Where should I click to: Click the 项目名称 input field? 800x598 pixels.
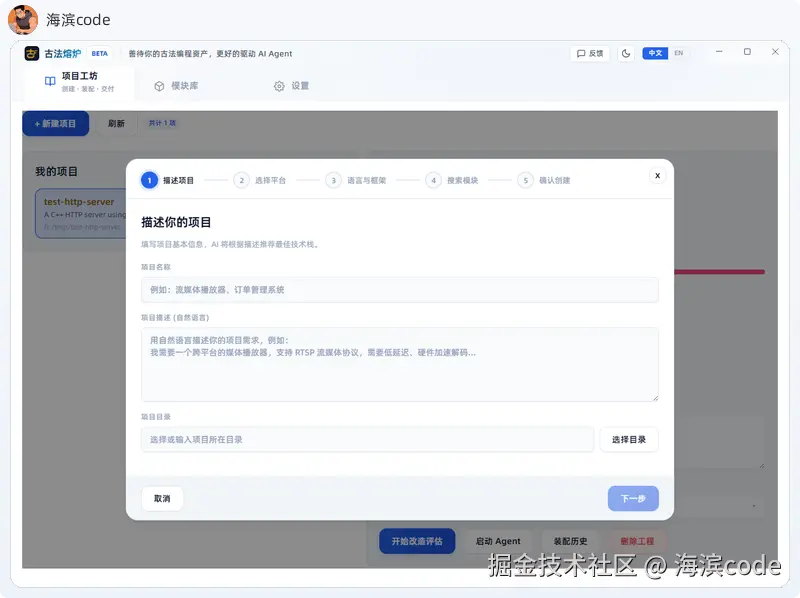(x=399, y=290)
